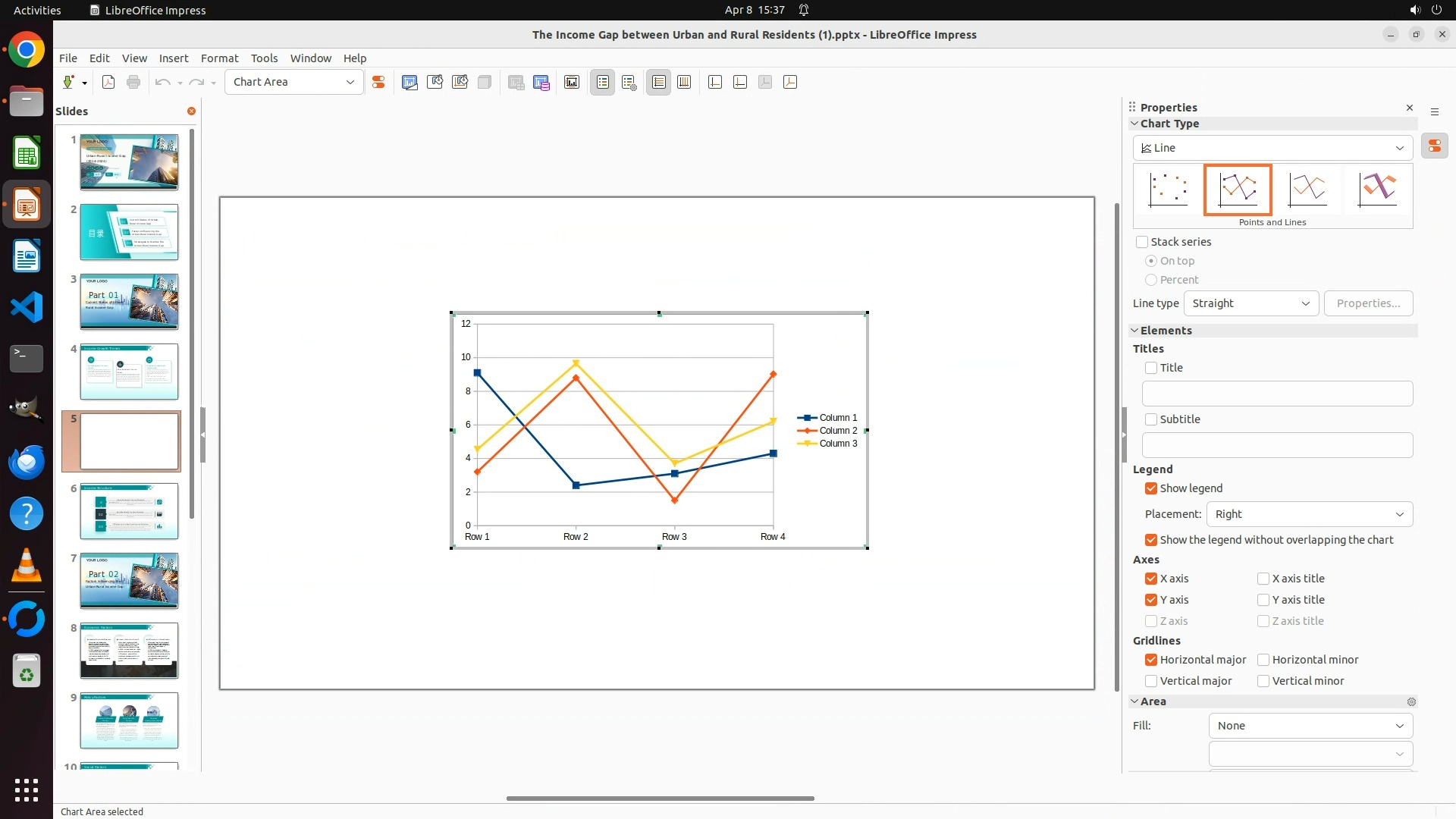The height and width of the screenshot is (819, 1456).
Task: Export directly as PDF icon
Action: coord(108,82)
